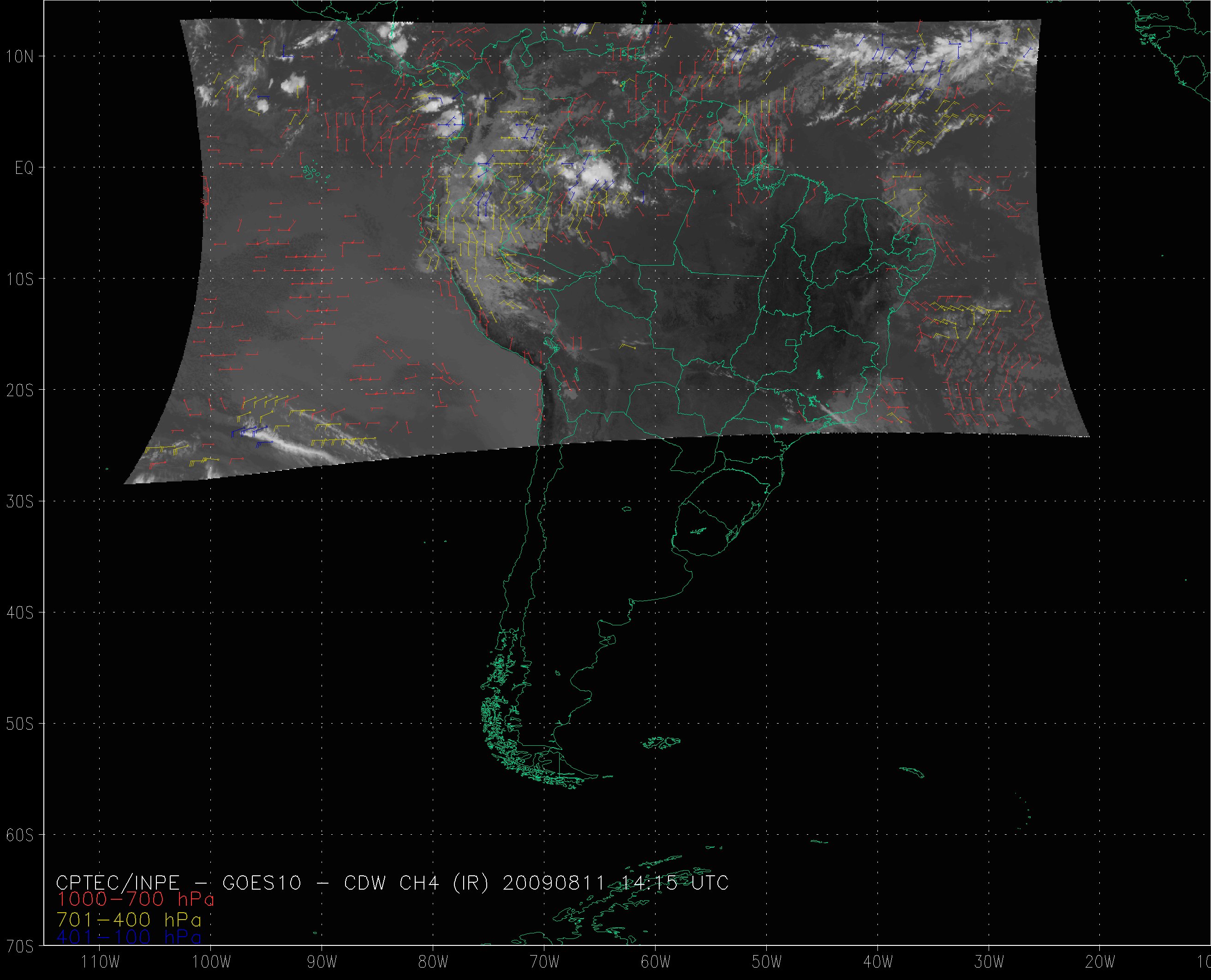Screen dimensions: 1211x980
Task: Click the 10N latitude axis label
Action: pyautogui.click(x=20, y=56)
